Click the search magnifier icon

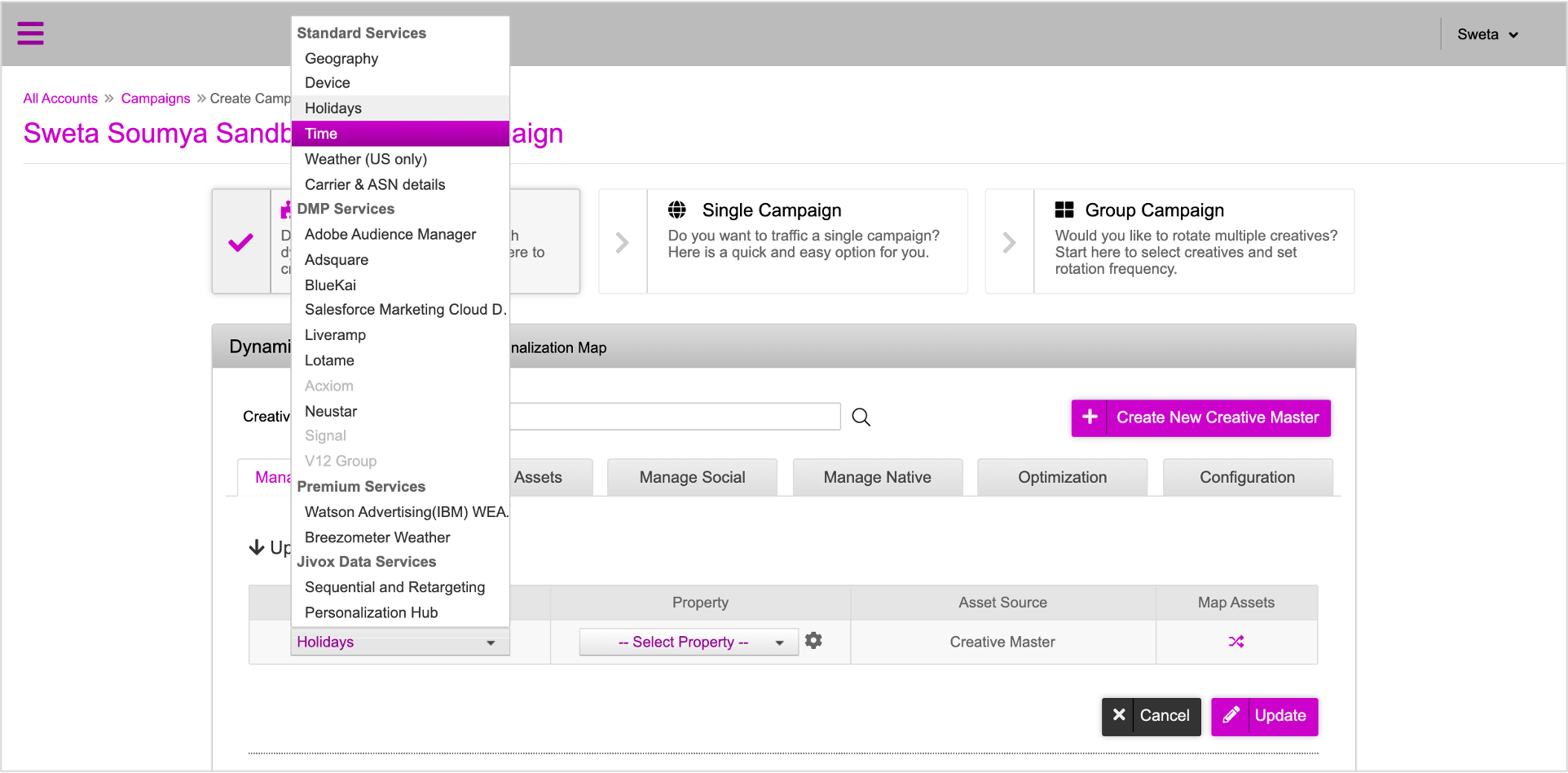click(x=861, y=417)
